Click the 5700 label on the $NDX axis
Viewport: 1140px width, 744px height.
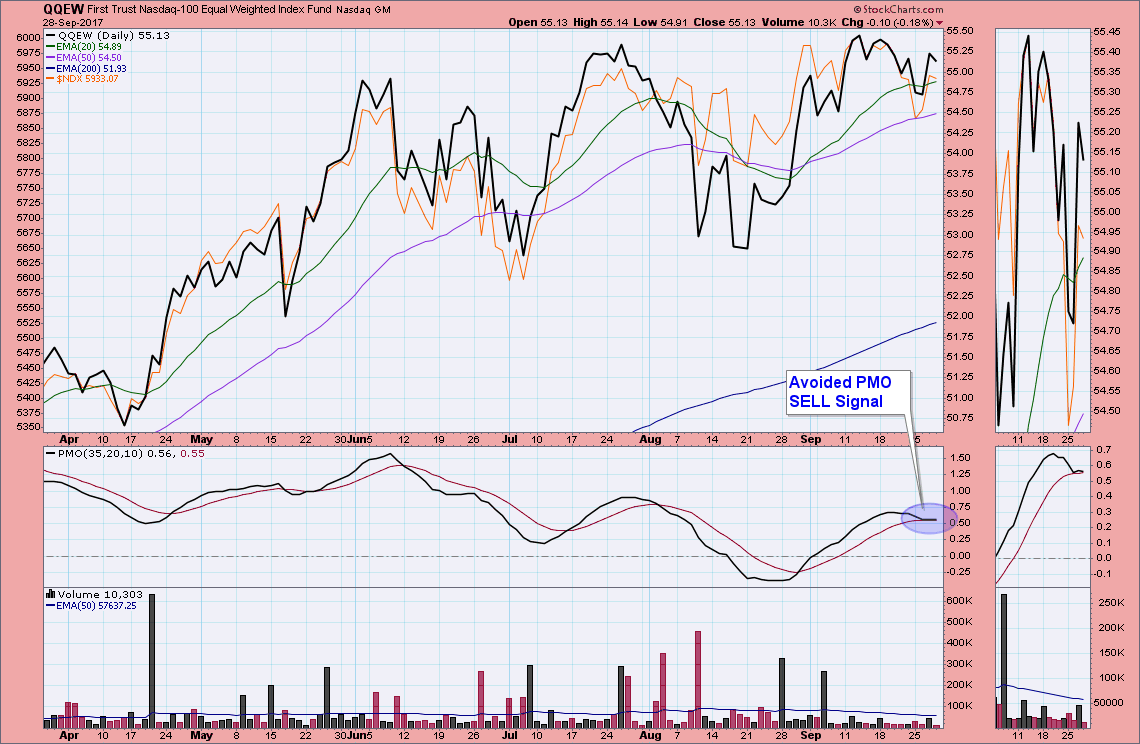(x=28, y=217)
